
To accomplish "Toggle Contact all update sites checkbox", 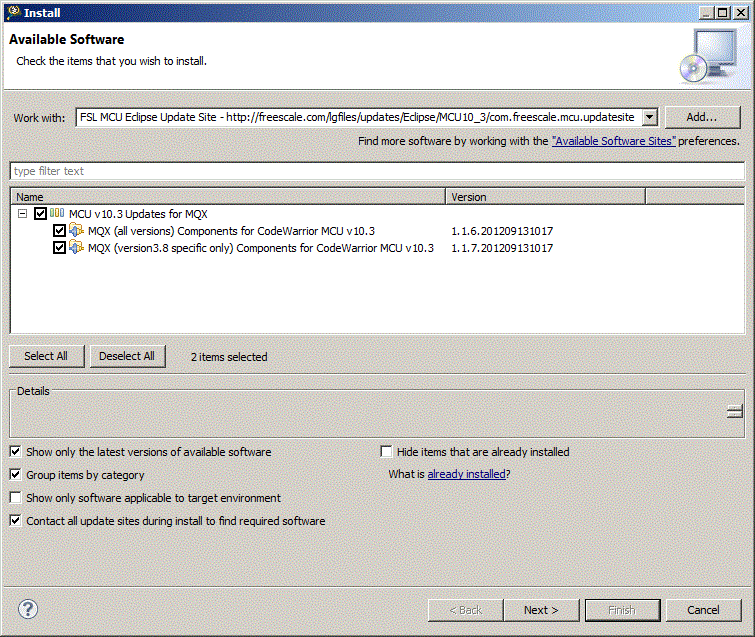I will (15, 520).
